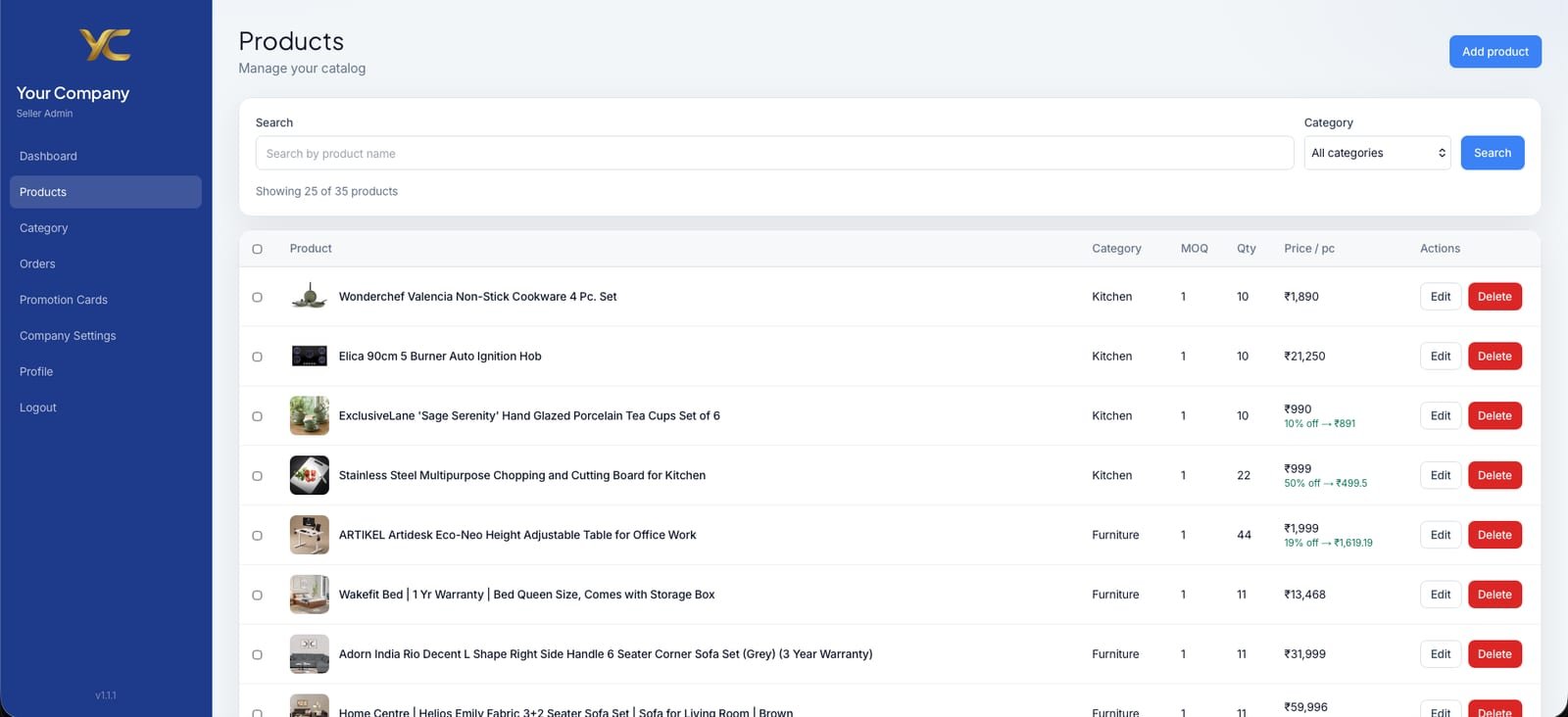Tick the ARTIKEL Artidesk row checkbox
The height and width of the screenshot is (717, 1568).
tap(258, 536)
